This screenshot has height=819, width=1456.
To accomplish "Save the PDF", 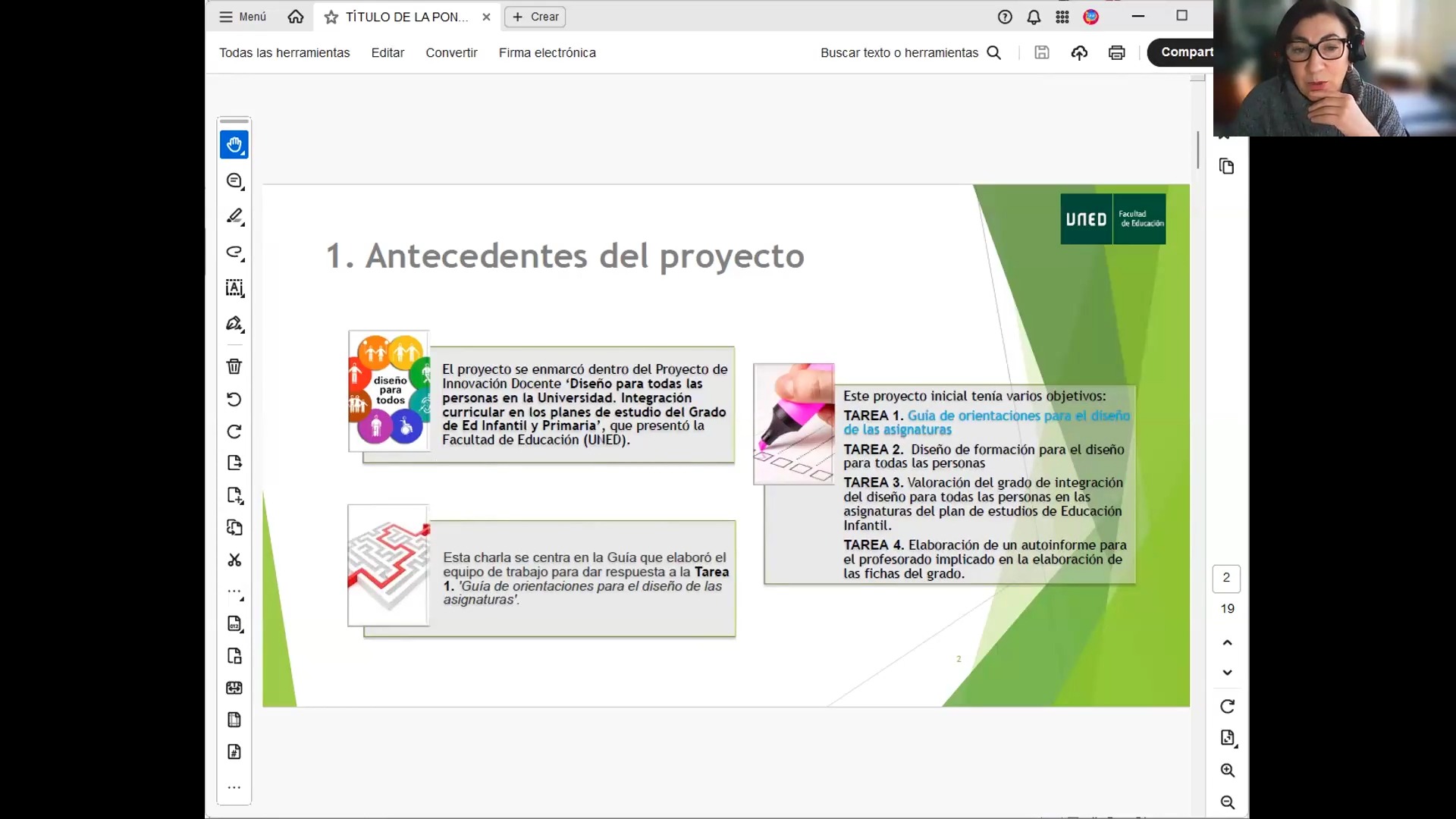I will [1041, 53].
